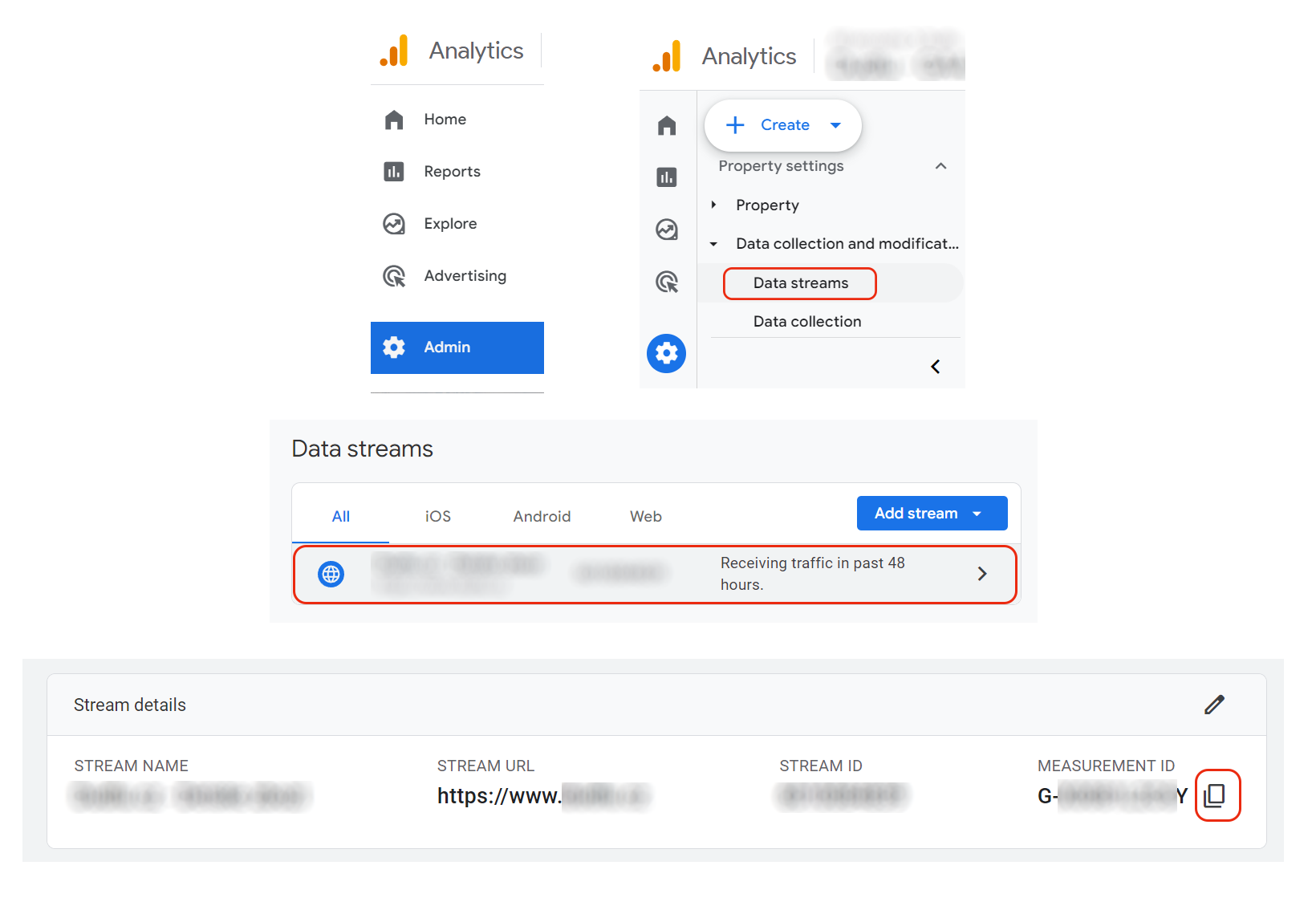This screenshot has width=1316, height=902.
Task: Open Data collection settings item
Action: click(x=806, y=322)
